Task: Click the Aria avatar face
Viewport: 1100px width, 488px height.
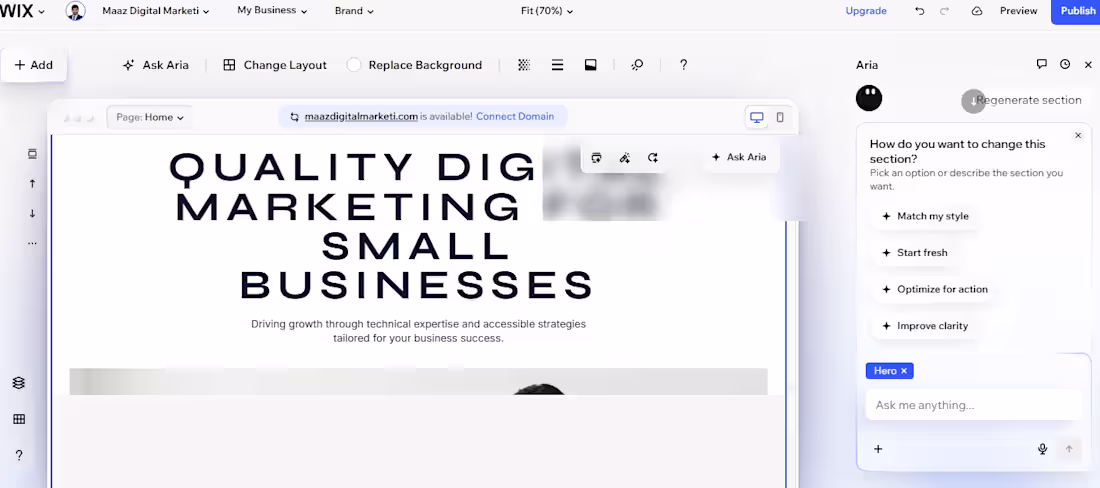Action: point(869,98)
